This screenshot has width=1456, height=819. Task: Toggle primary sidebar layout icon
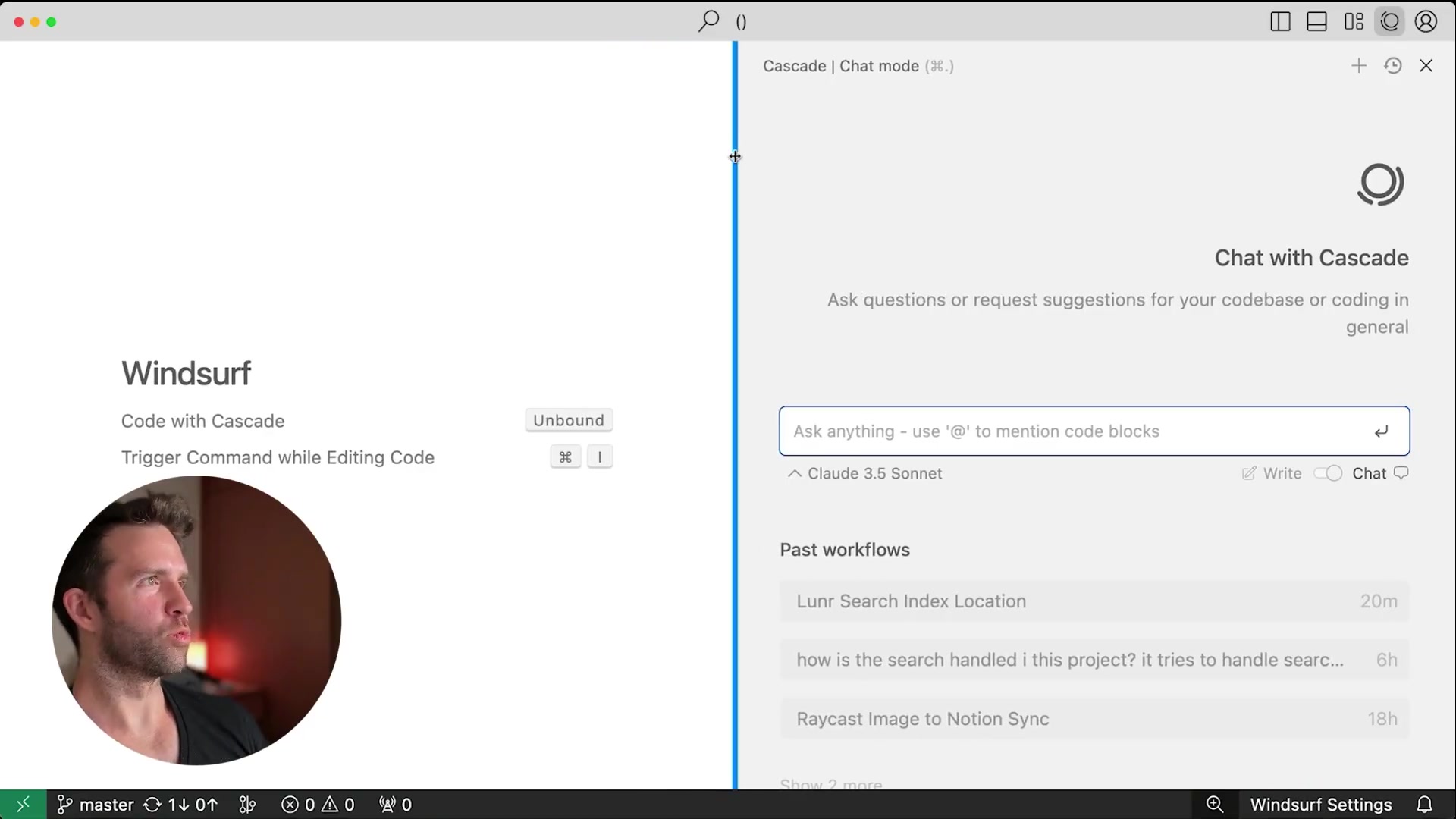tap(1280, 22)
